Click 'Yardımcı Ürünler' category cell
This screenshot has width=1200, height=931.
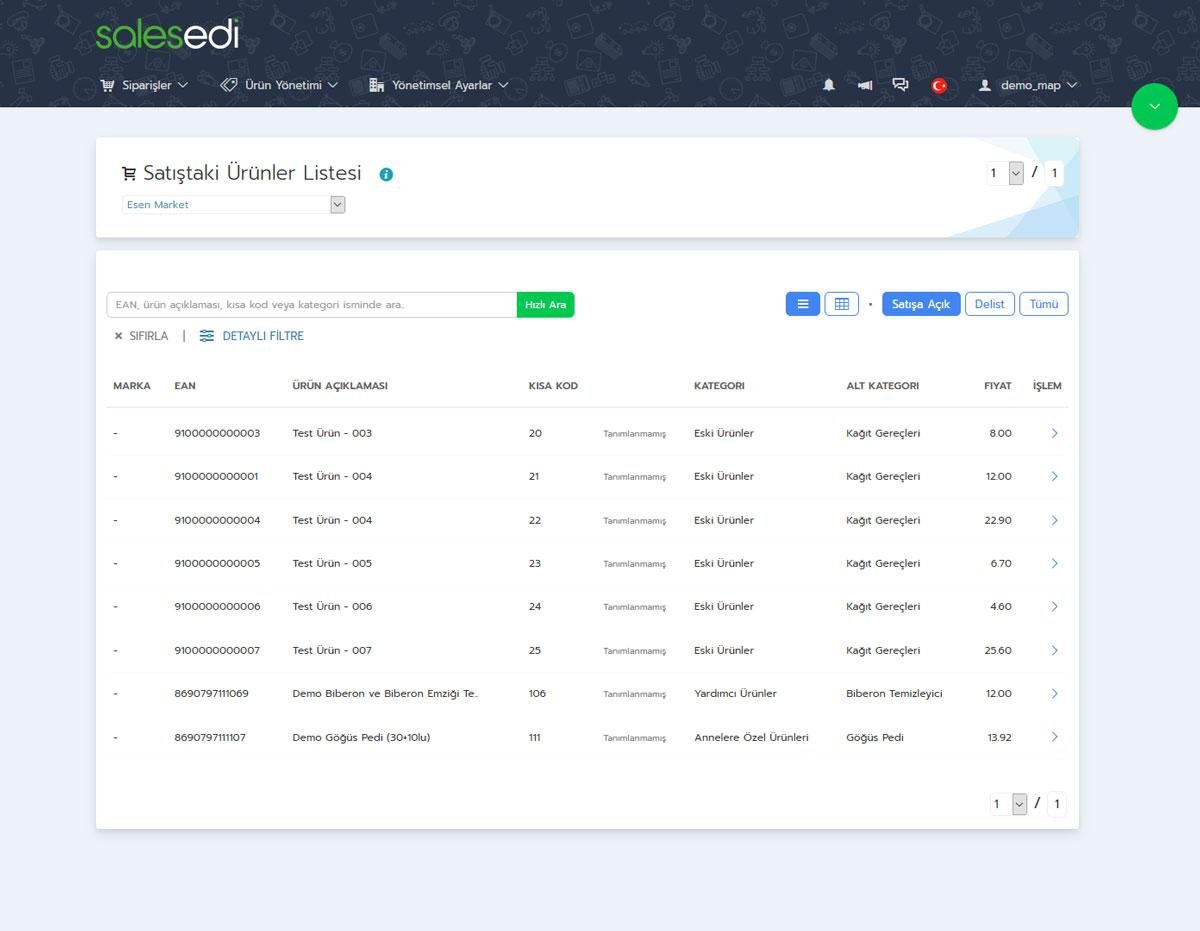coord(735,693)
